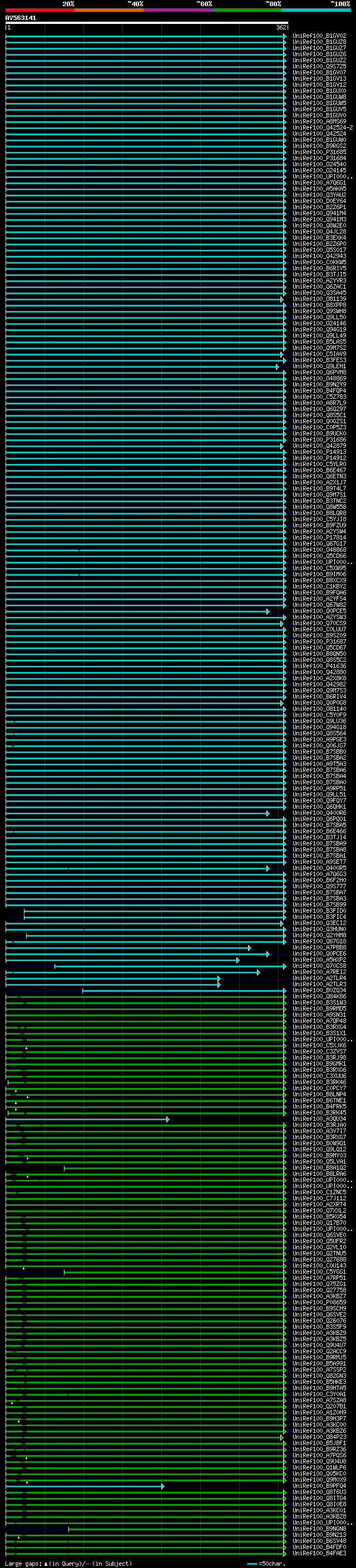Select the UniRef100_D0EY64 label

tap(319, 201)
